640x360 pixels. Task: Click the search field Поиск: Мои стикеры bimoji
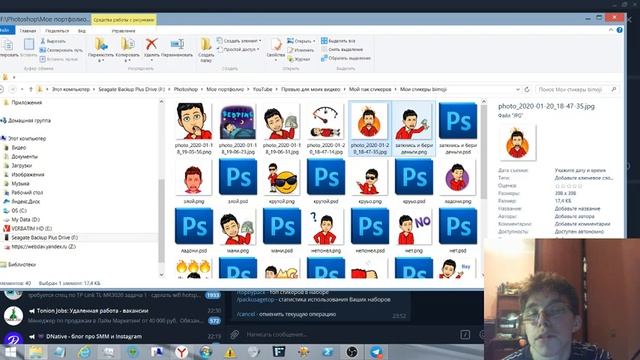(576, 89)
